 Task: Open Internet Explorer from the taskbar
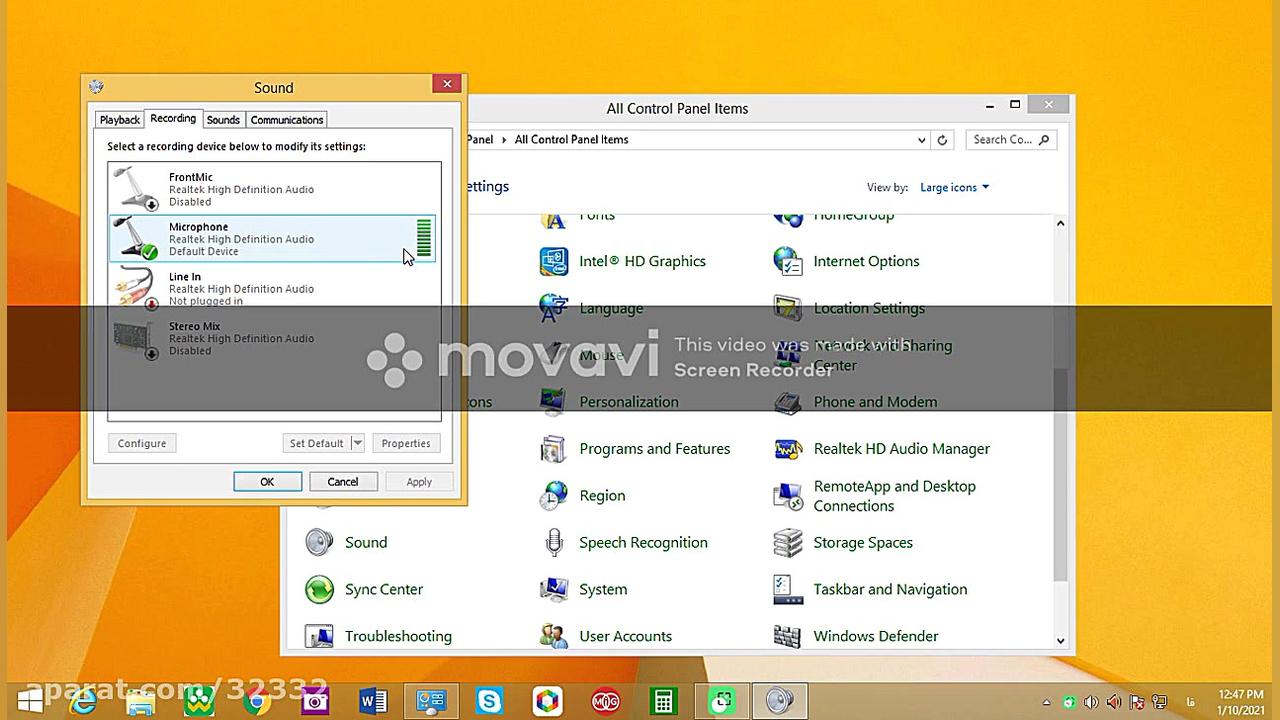(83, 701)
